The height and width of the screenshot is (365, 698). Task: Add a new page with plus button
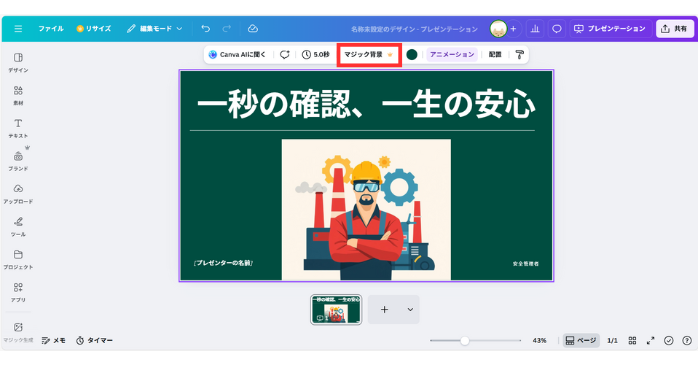coord(385,309)
